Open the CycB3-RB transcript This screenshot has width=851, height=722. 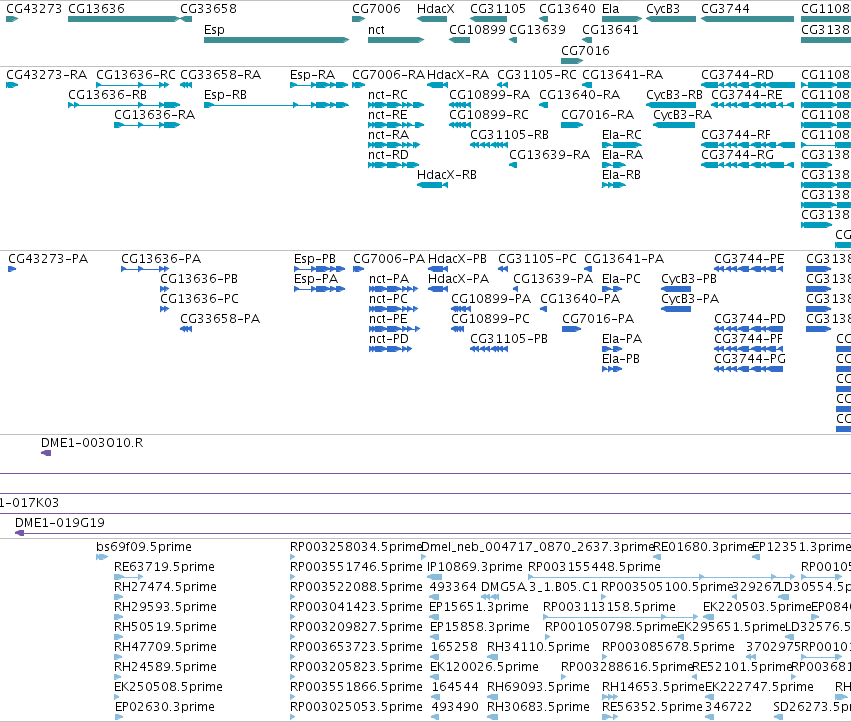(671, 105)
